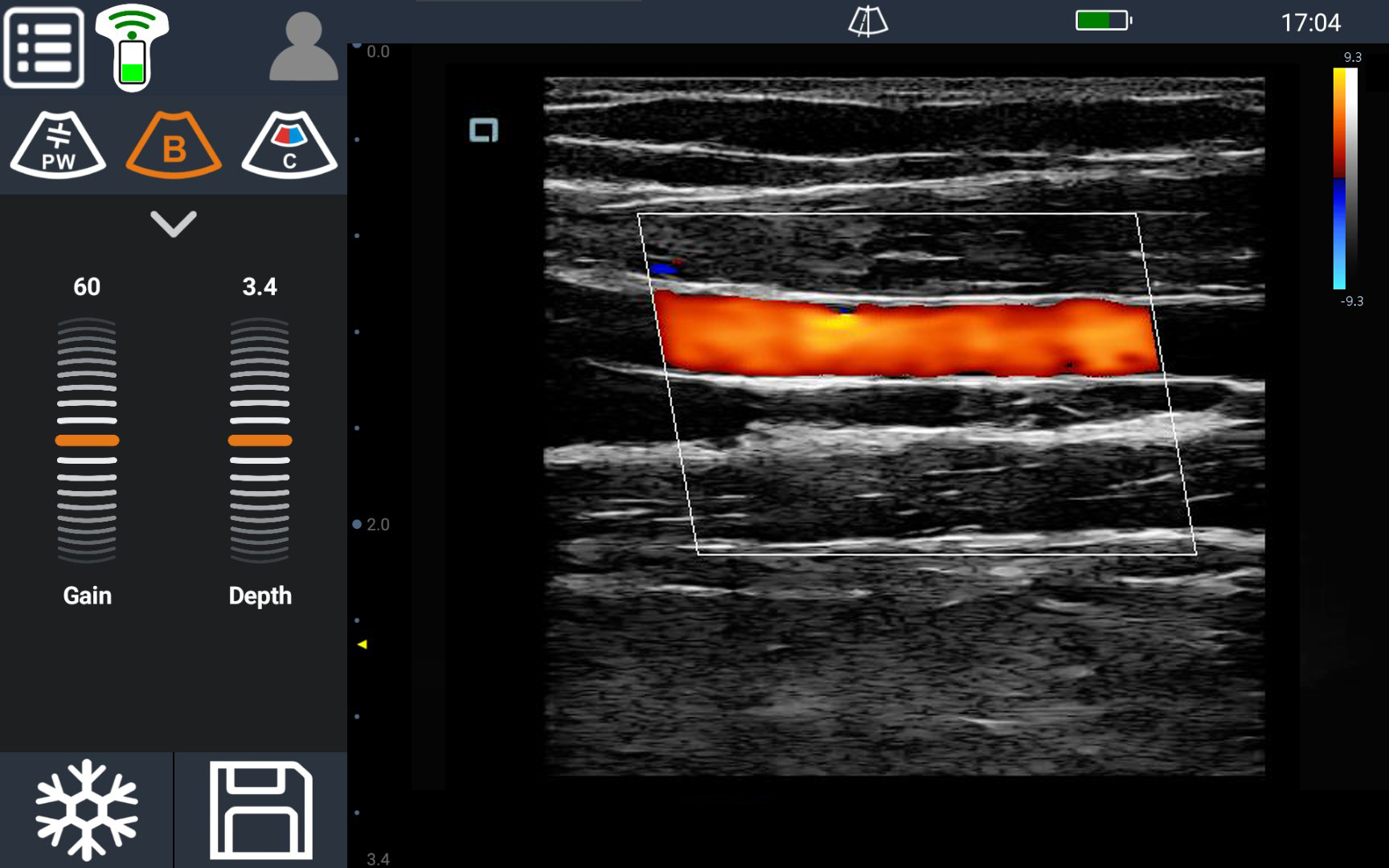Click the grayscale map bar

1352,178
